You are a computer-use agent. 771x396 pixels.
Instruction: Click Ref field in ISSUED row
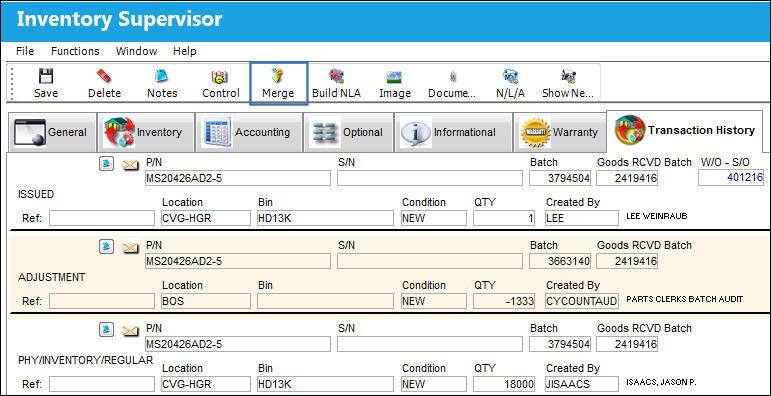[x=102, y=218]
